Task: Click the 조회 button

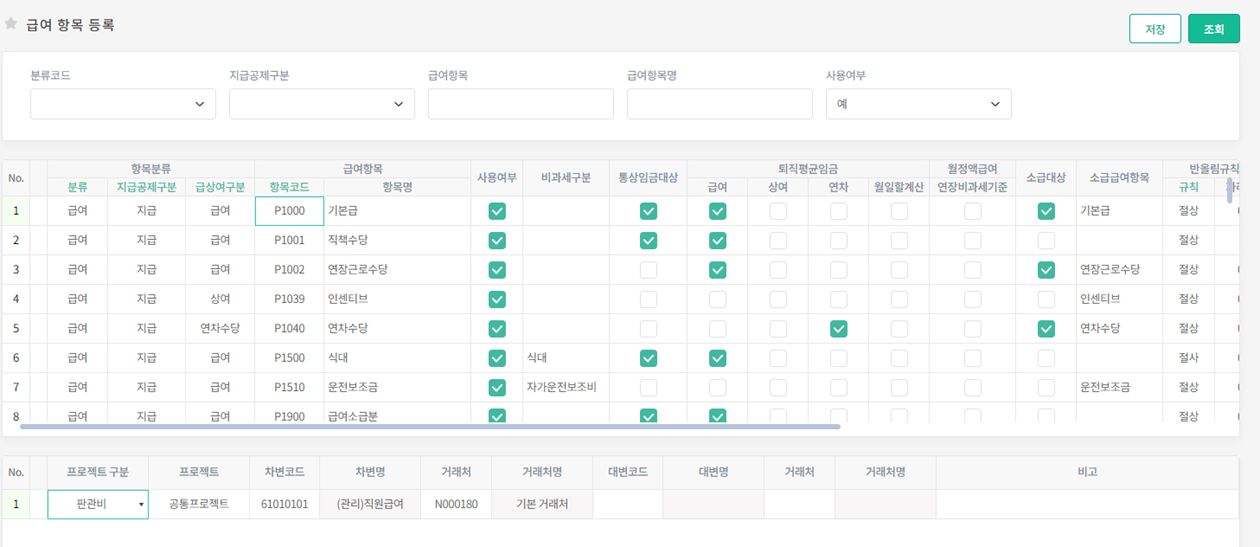Action: coord(1213,29)
